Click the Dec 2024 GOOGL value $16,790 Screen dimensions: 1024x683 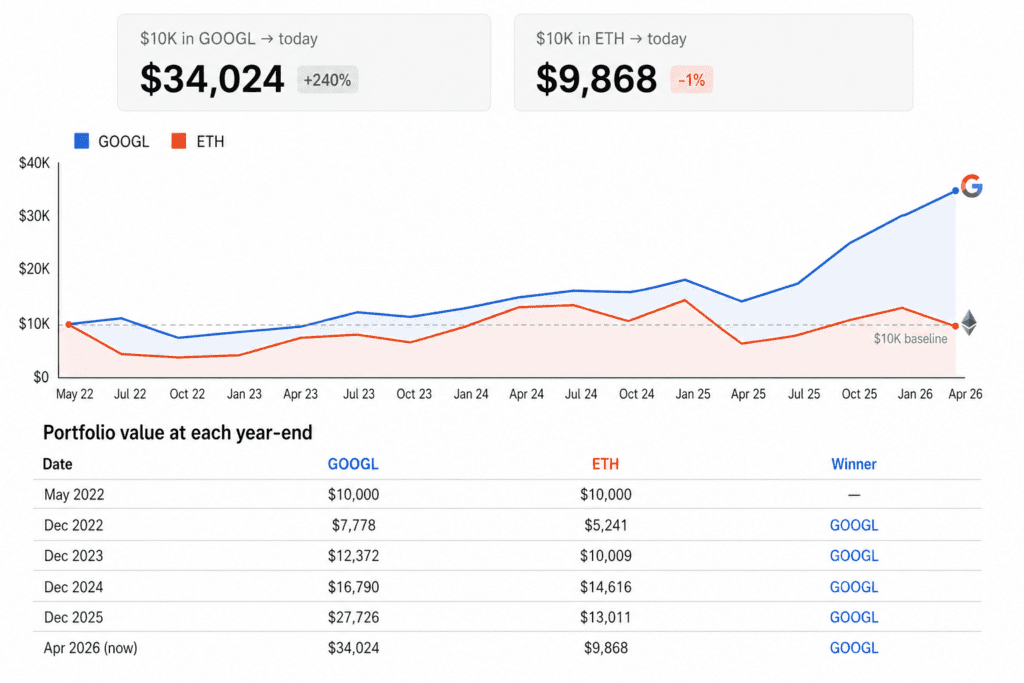(353, 587)
